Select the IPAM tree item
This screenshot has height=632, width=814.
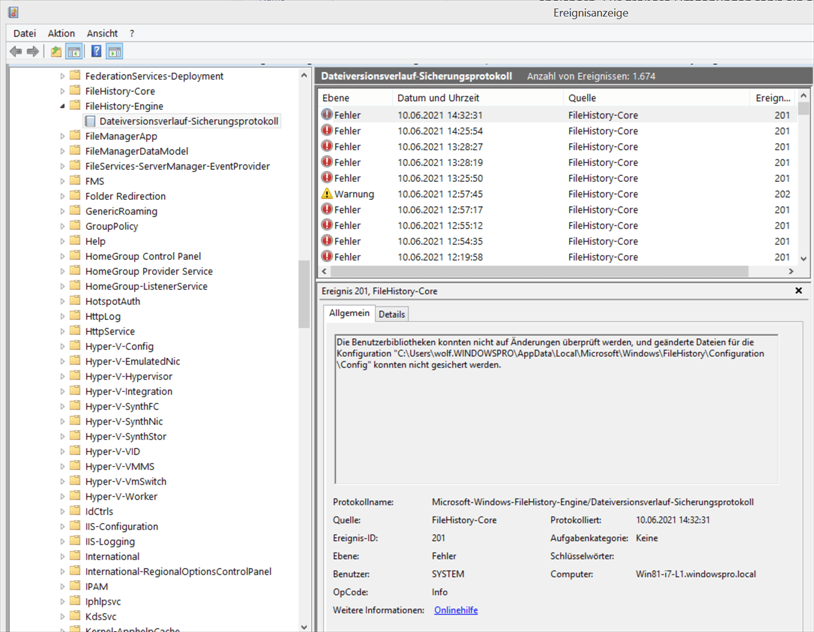(97, 586)
